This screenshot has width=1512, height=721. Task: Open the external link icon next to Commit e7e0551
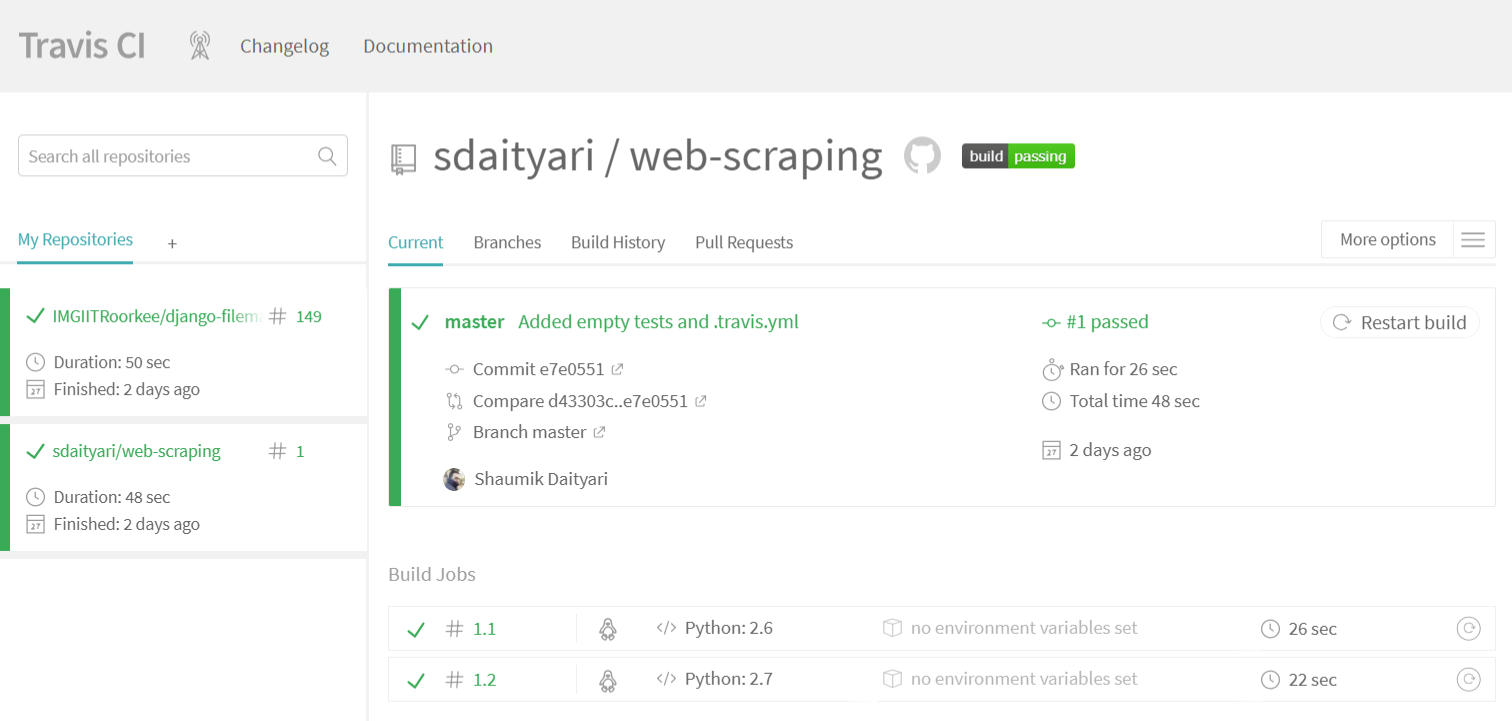tap(616, 368)
